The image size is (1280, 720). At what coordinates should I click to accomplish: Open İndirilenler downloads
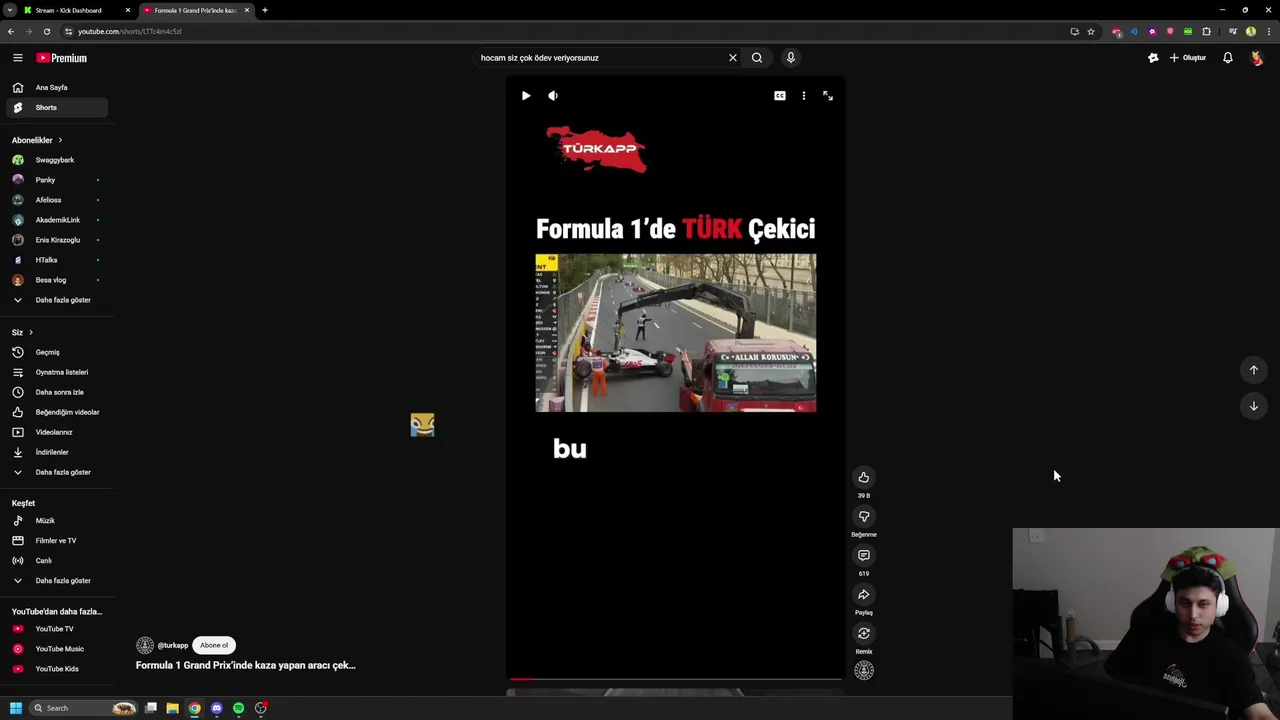coord(57,452)
